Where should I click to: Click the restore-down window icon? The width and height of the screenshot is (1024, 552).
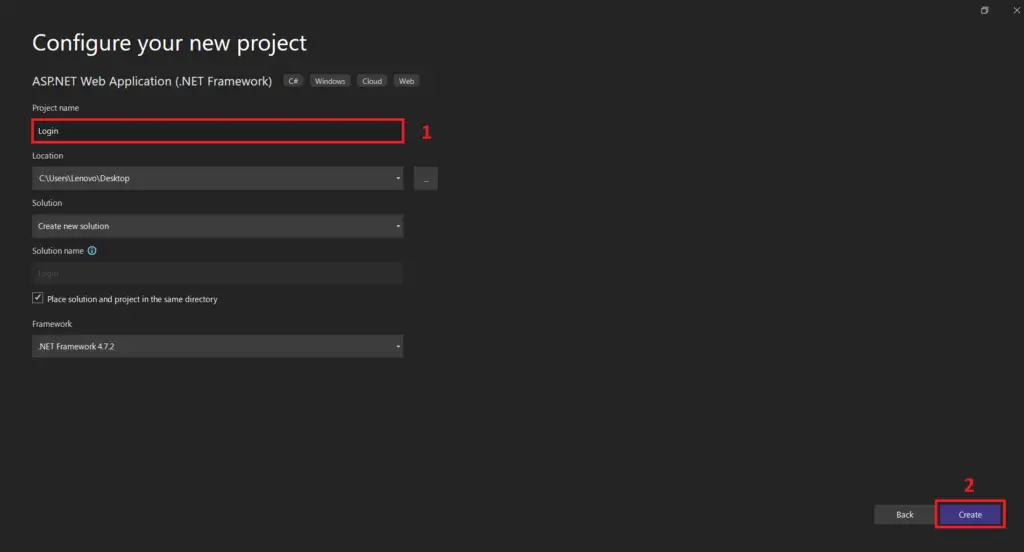985,10
